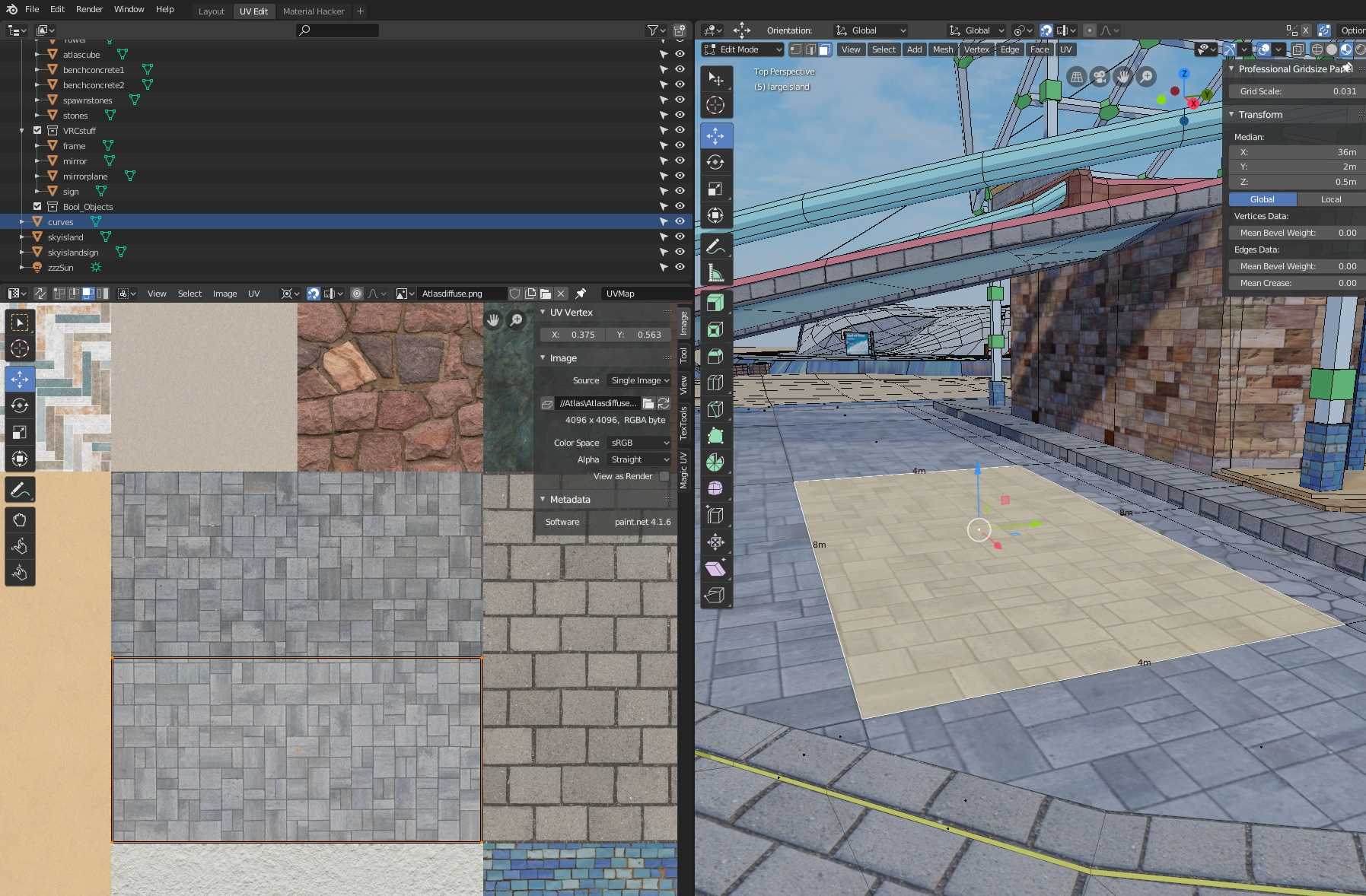1366x896 pixels.
Task: Open the Color Space sRGB dropdown
Action: [639, 443]
